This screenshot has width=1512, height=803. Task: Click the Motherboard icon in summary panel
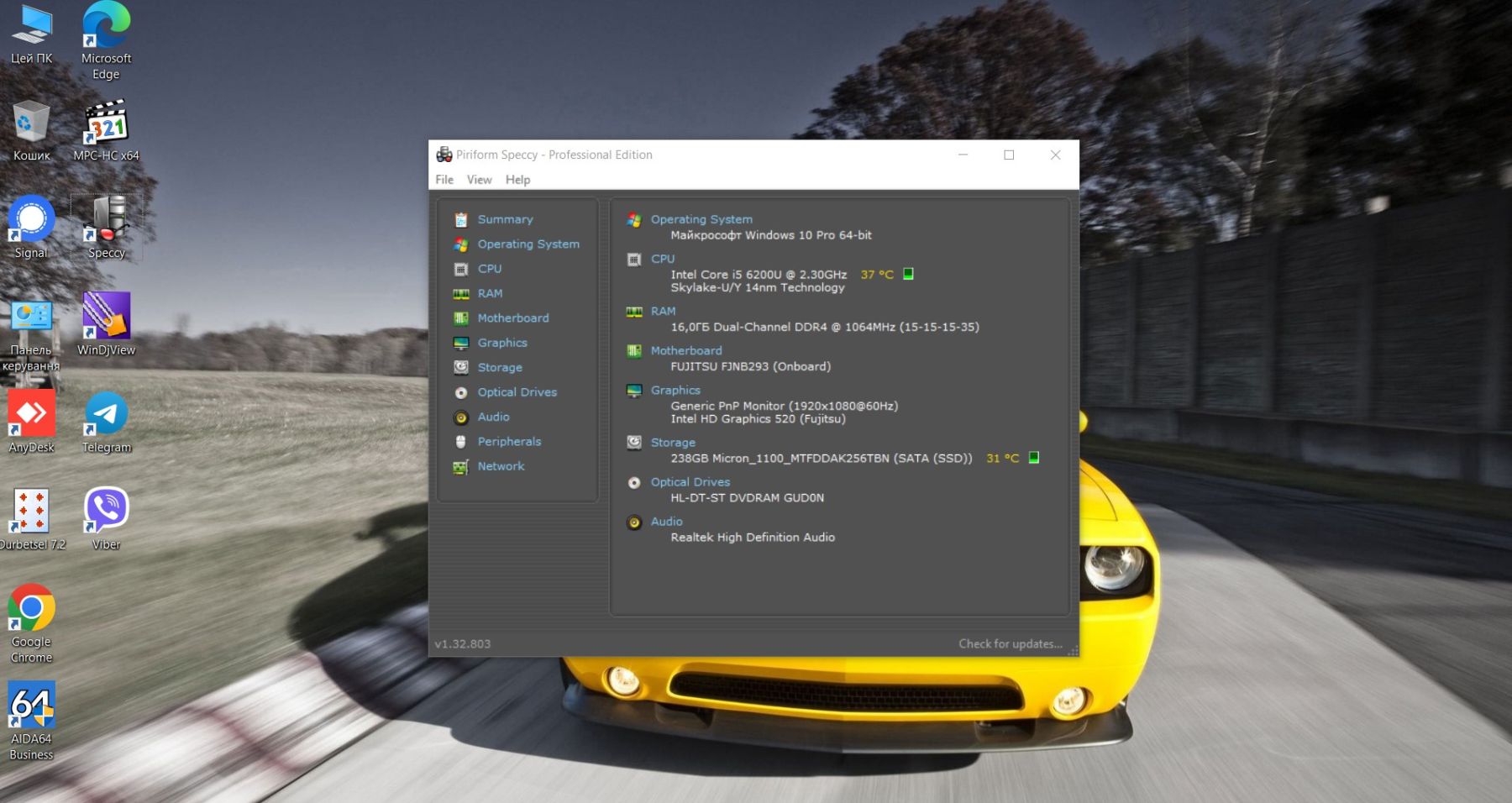click(634, 351)
